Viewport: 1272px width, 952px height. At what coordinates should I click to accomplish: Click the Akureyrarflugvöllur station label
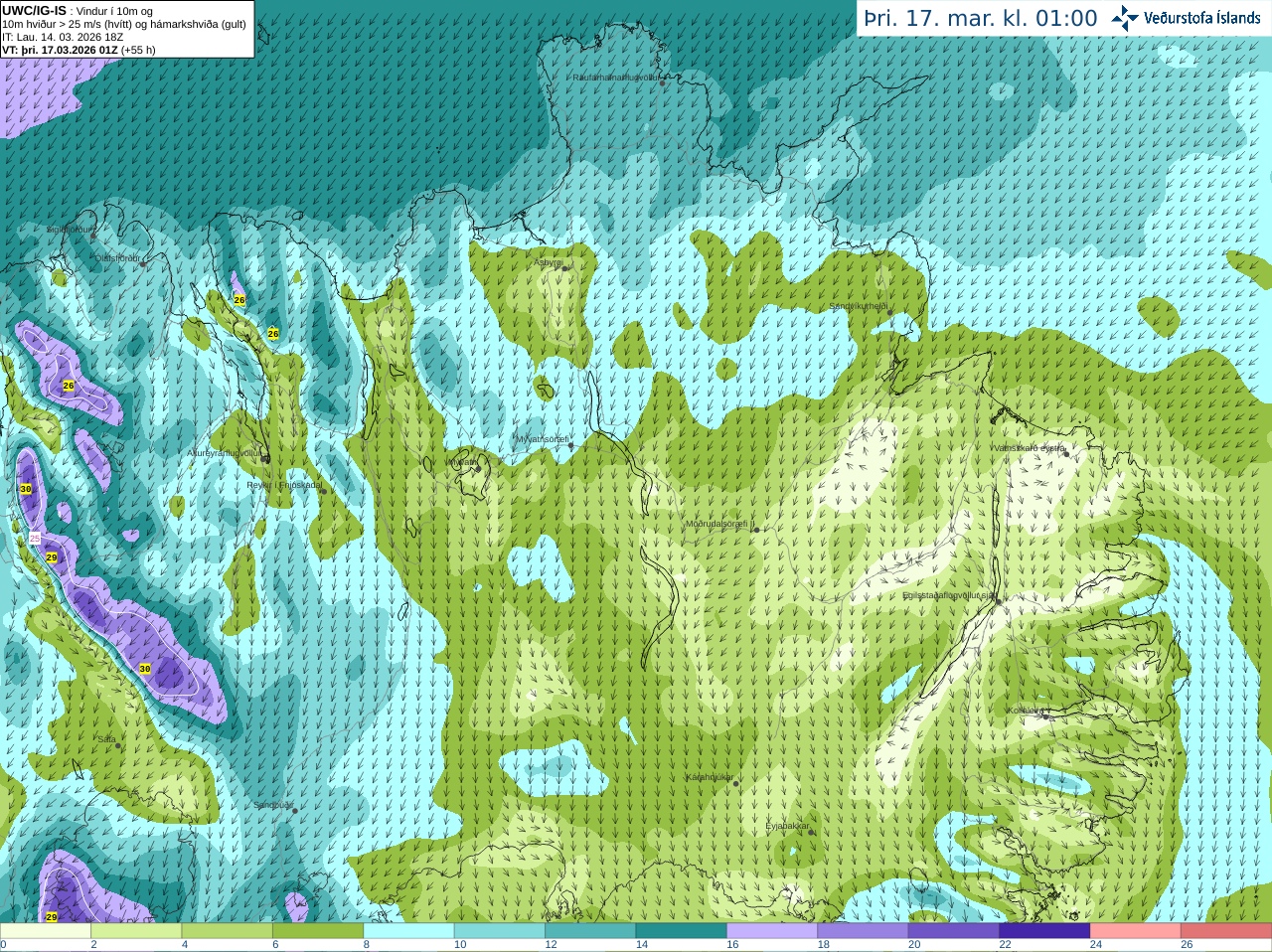point(224,453)
